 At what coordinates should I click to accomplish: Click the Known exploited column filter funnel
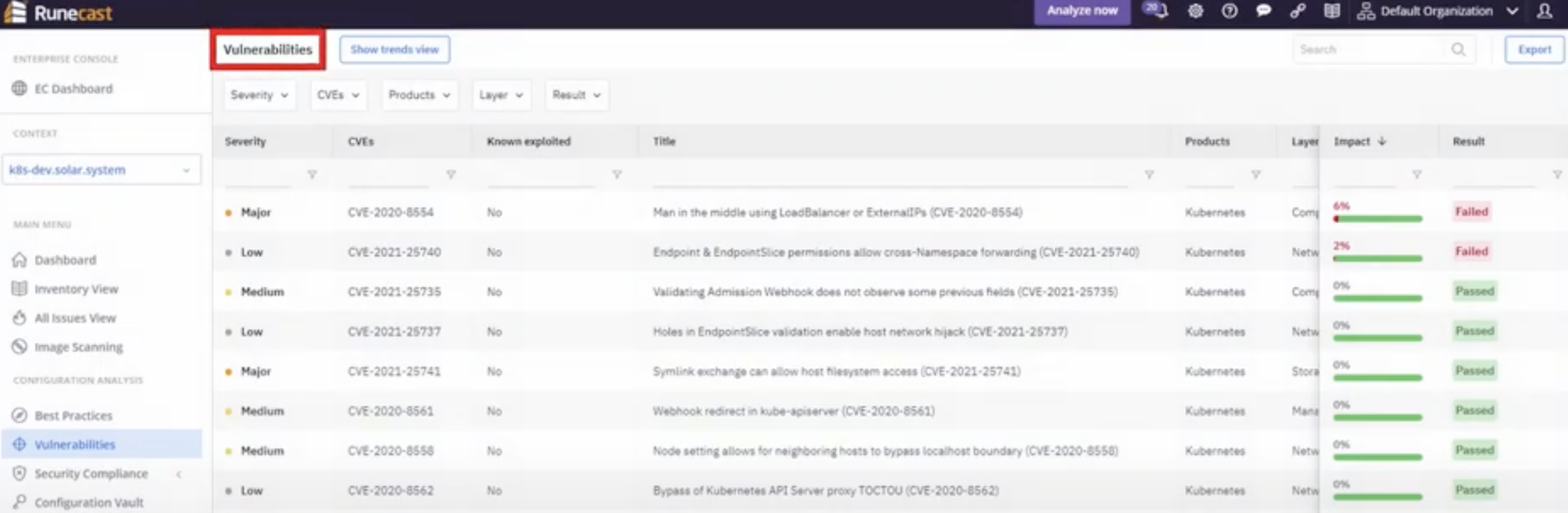(x=617, y=175)
